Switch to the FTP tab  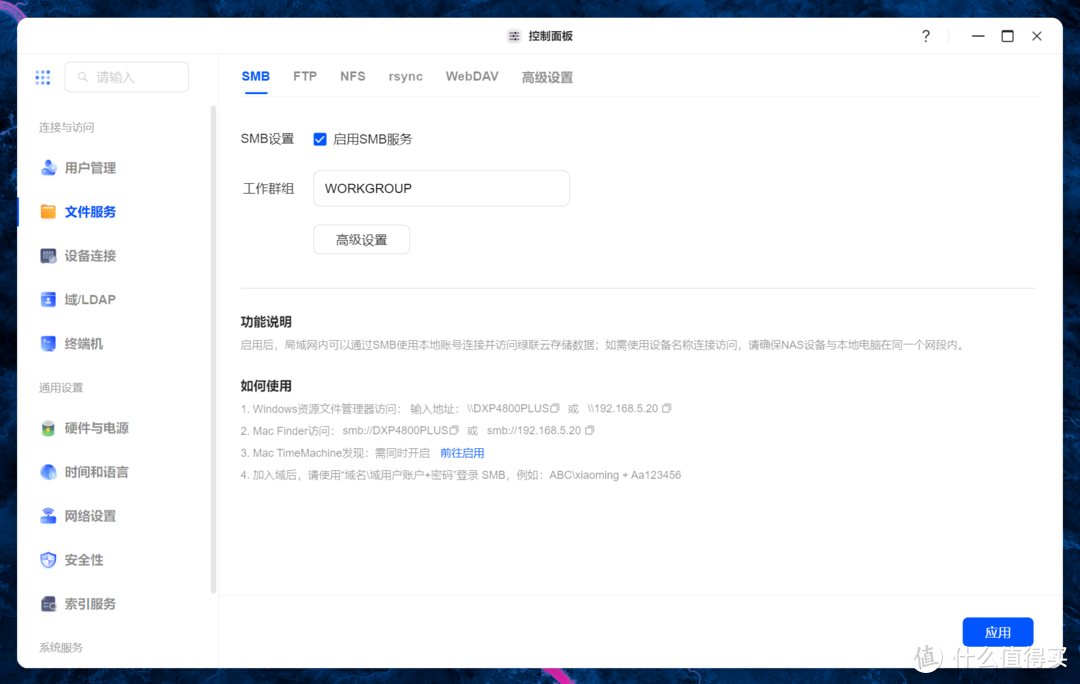tap(304, 76)
